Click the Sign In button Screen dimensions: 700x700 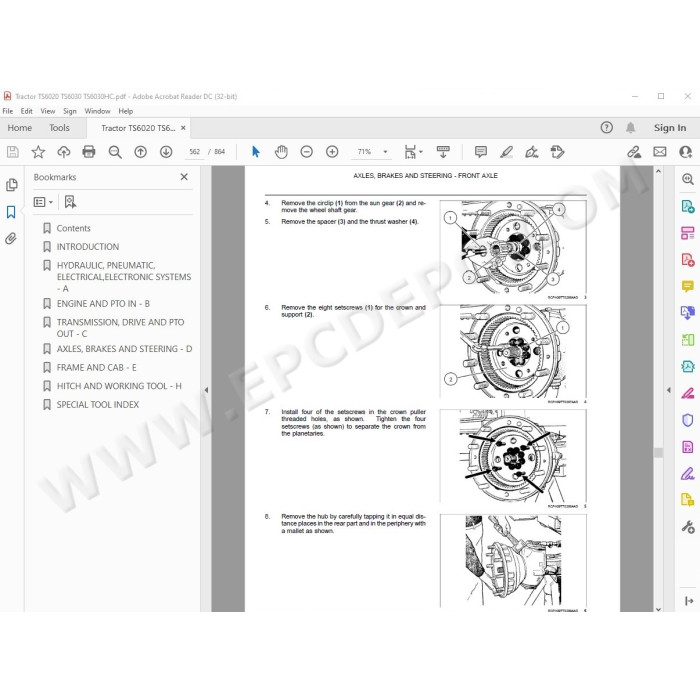(670, 128)
